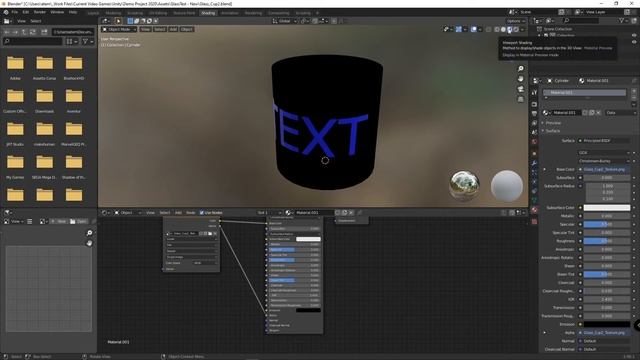This screenshot has width=640, height=360.
Task: Toggle Use Nodes checkbox
Action: point(202,213)
